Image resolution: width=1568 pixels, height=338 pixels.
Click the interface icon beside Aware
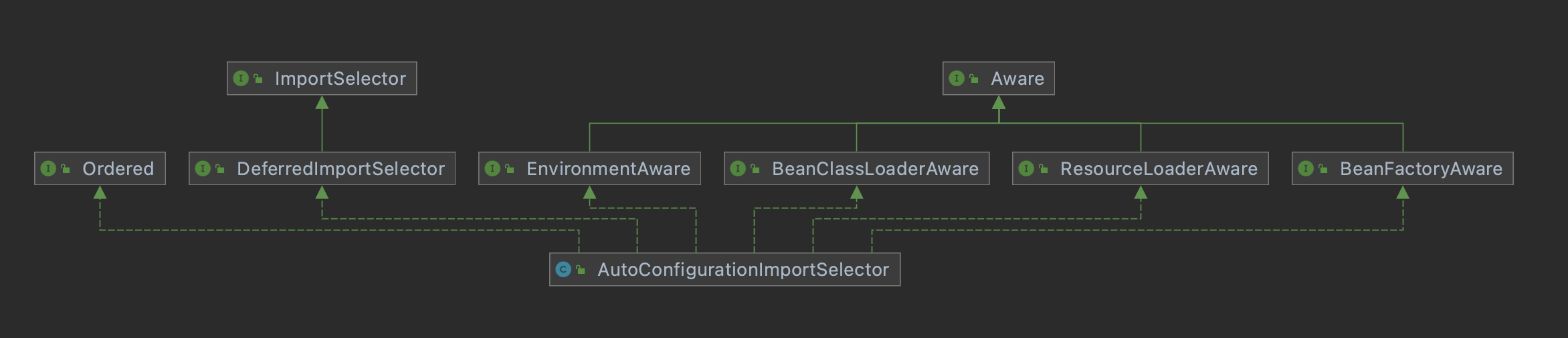(957, 79)
